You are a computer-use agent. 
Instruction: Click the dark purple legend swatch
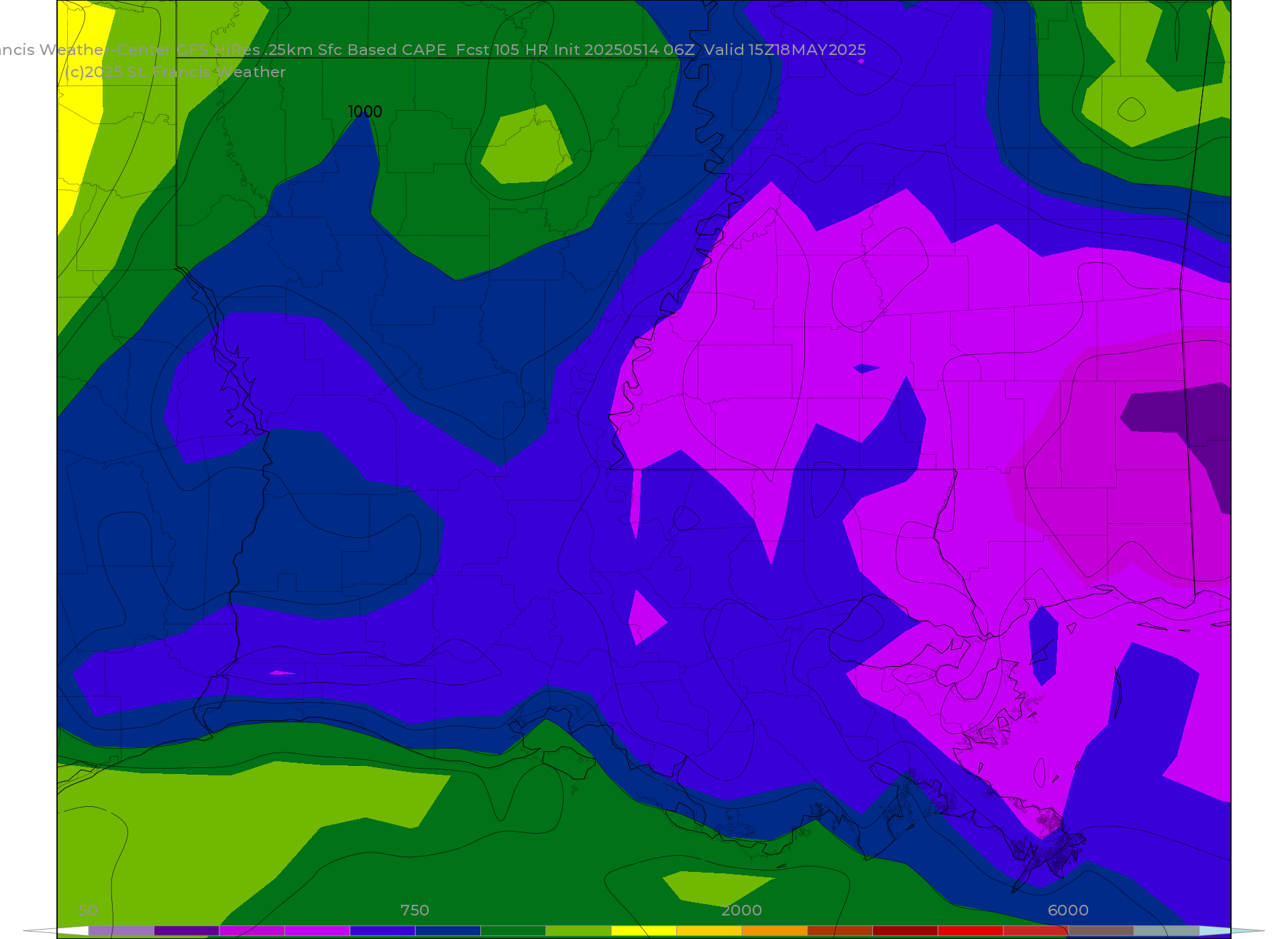[x=186, y=931]
